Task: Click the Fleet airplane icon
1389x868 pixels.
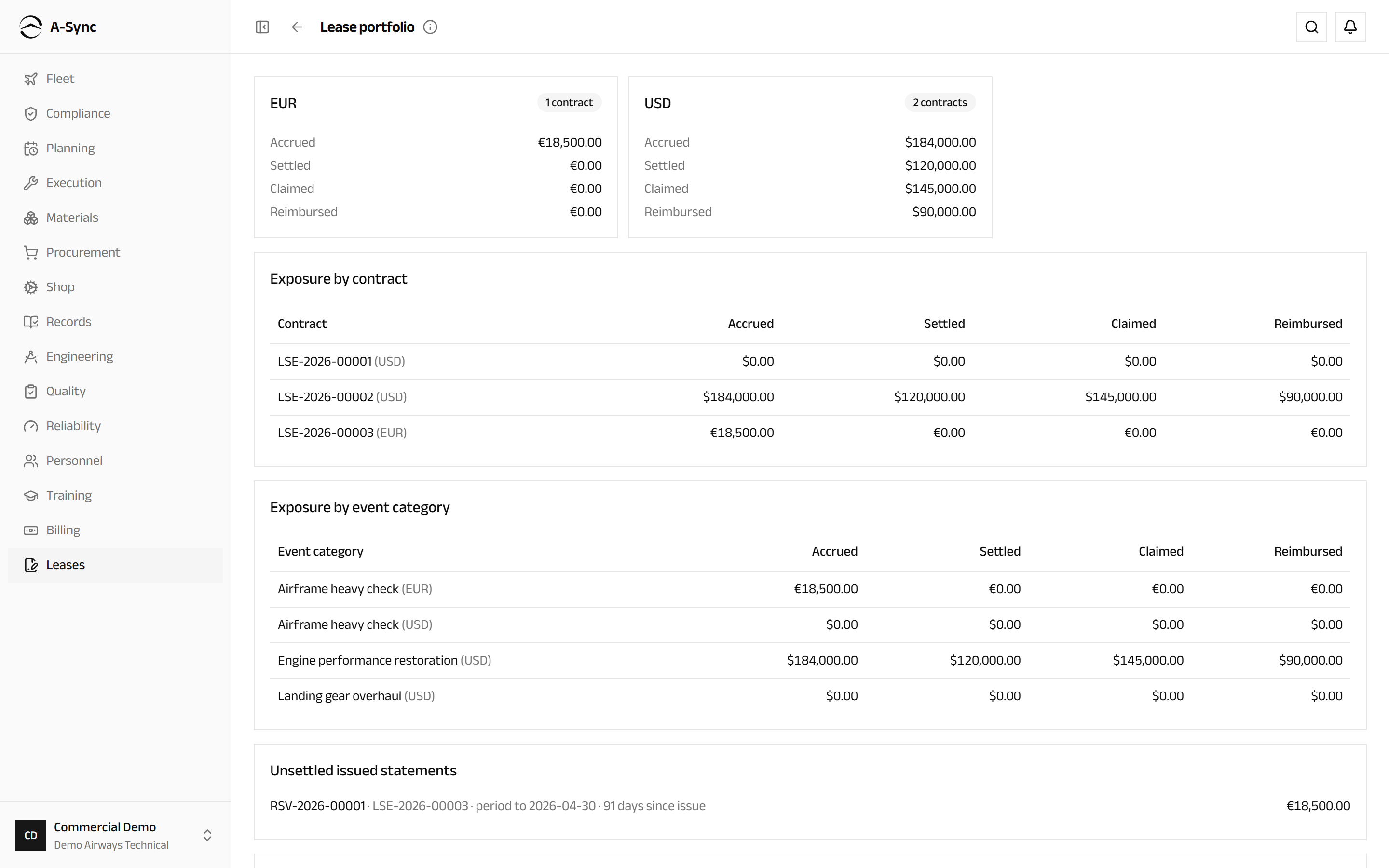Action: pos(31,79)
